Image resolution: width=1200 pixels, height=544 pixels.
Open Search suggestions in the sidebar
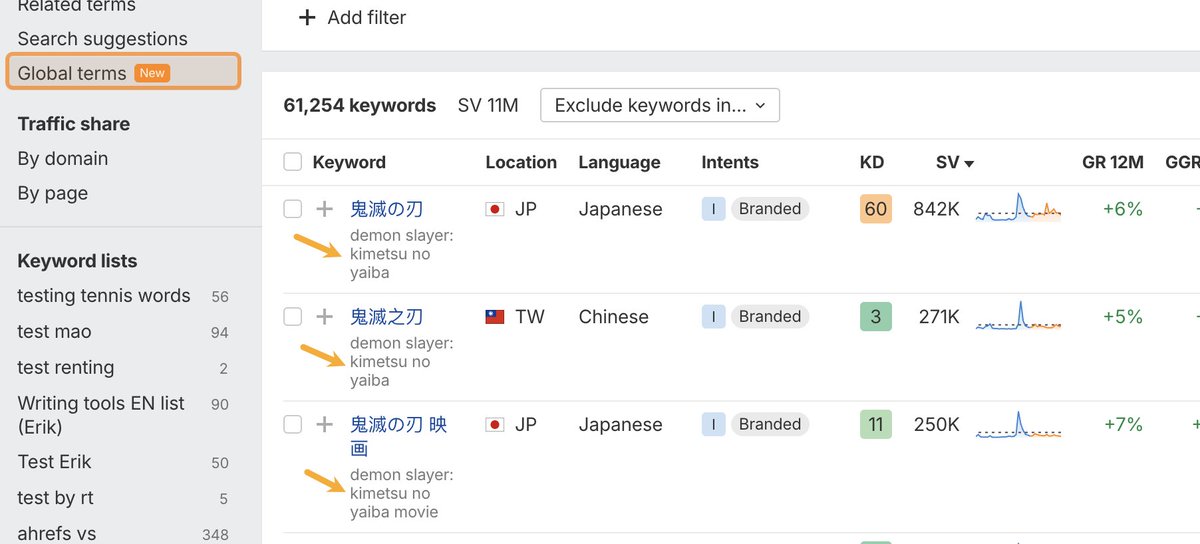[102, 39]
